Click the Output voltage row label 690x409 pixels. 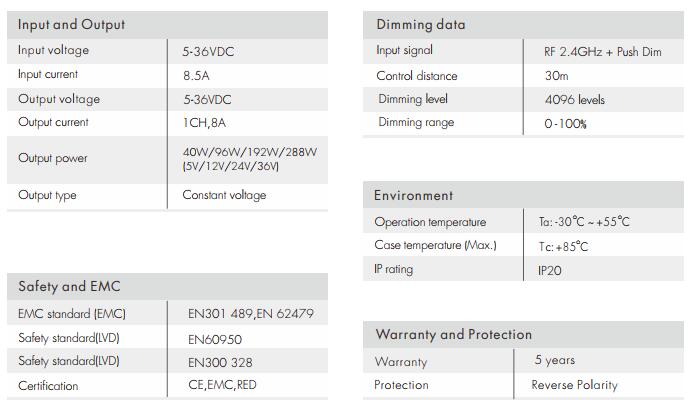[x=59, y=99]
